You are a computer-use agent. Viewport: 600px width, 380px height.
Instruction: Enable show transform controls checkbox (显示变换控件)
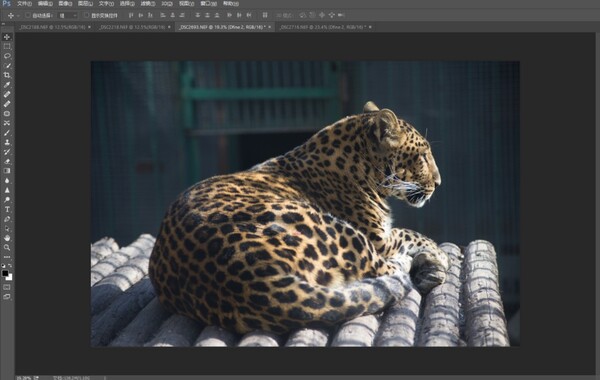tap(86, 15)
